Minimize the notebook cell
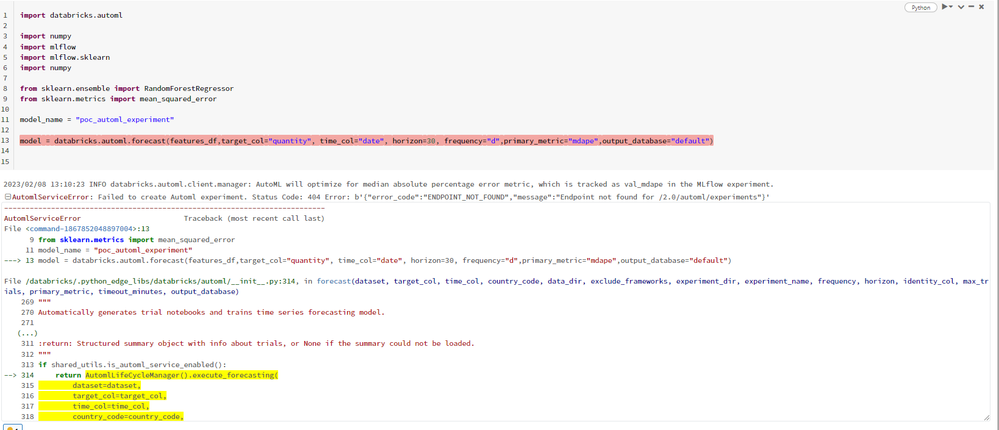The image size is (999, 430). pyautogui.click(x=971, y=7)
